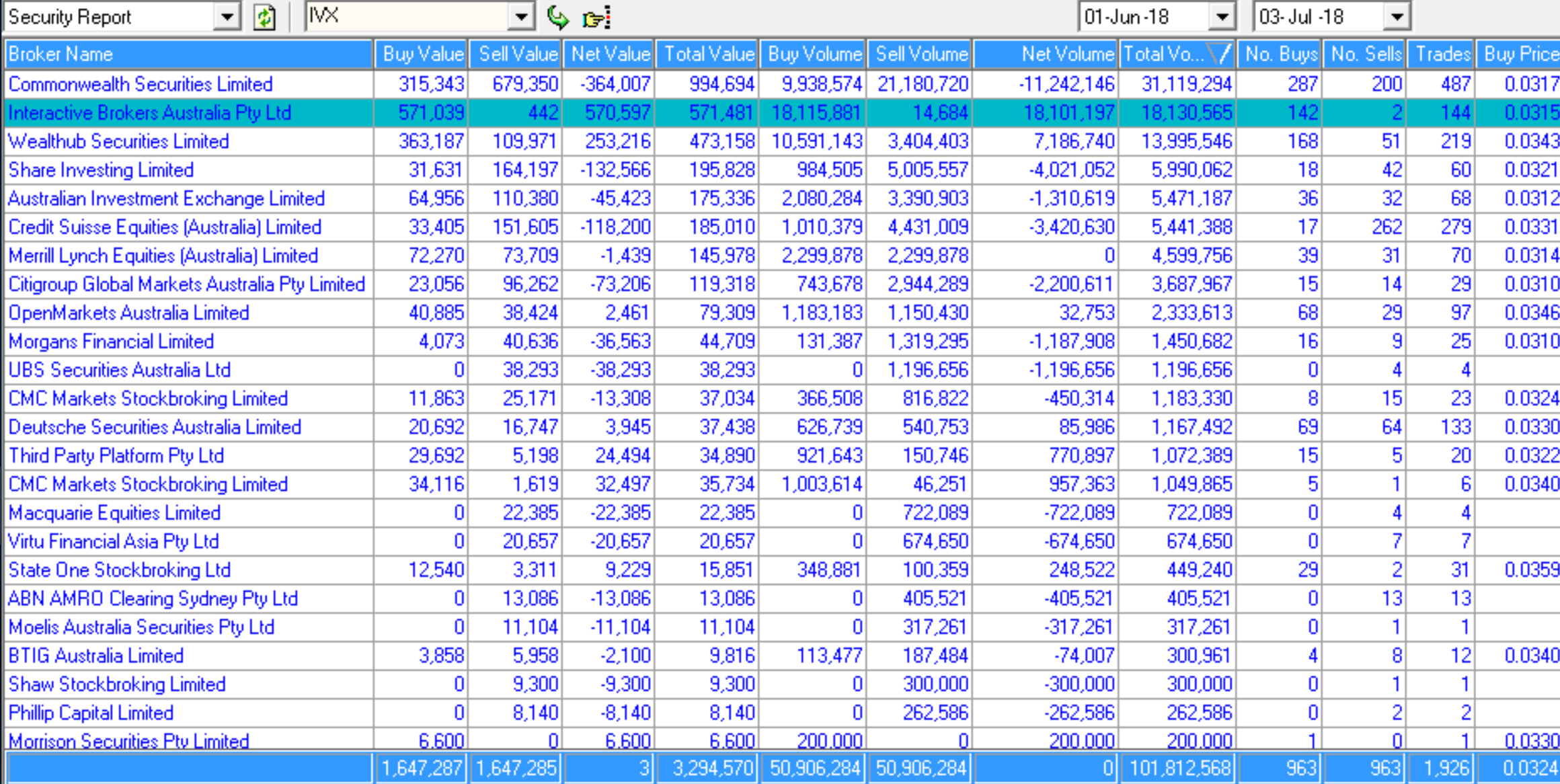Viewport: 1560px width, 784px height.
Task: Select Moelis Australia Securities Pty Ltd row
Action: click(x=782, y=627)
